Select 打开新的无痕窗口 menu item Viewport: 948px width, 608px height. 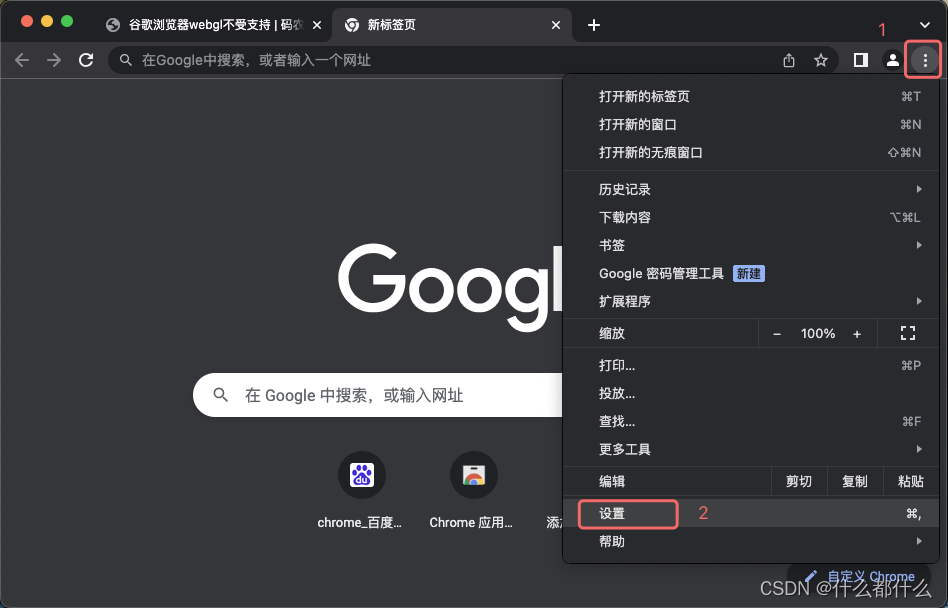click(x=750, y=152)
